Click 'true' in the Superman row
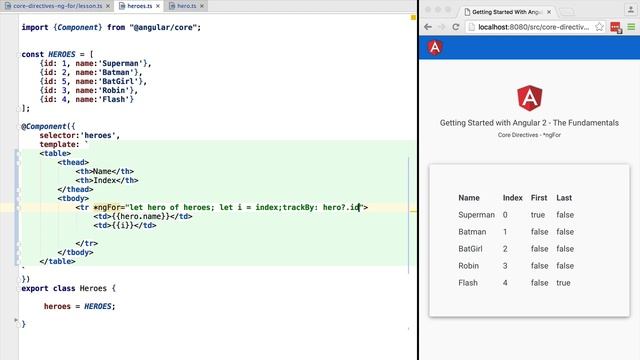This screenshot has width=640, height=360. pyautogui.click(x=538, y=215)
